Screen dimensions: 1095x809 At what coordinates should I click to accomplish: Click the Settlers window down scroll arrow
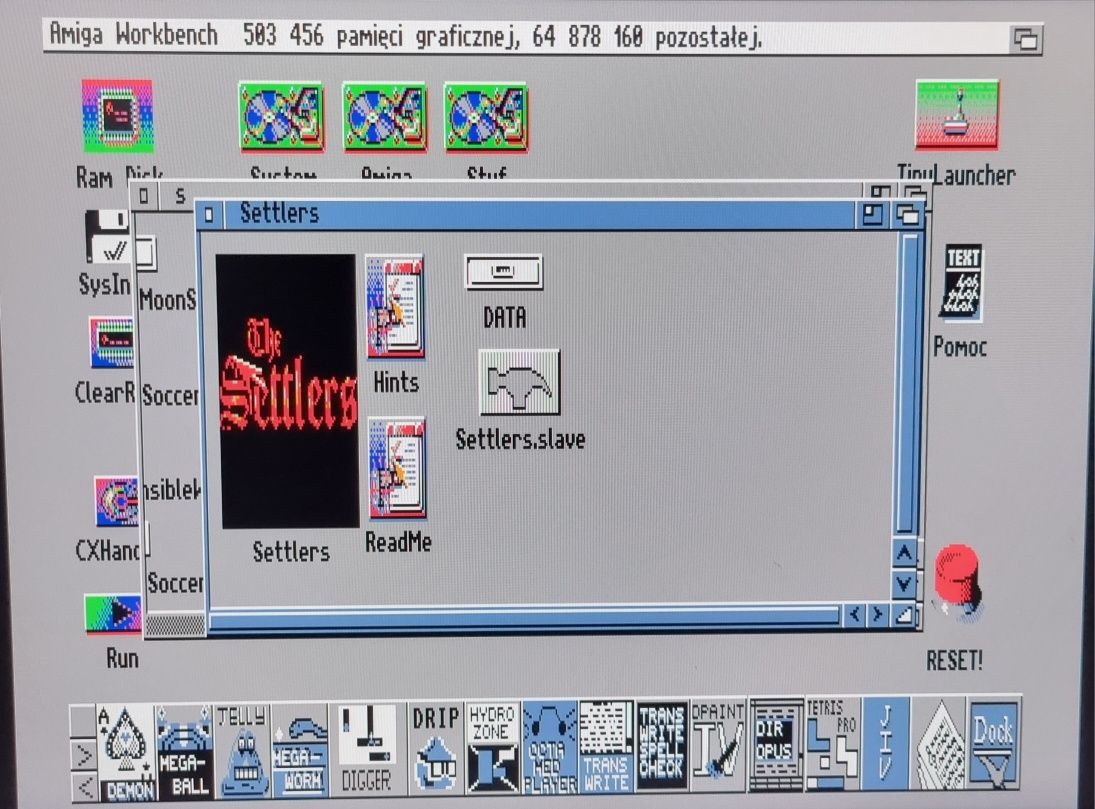[904, 583]
